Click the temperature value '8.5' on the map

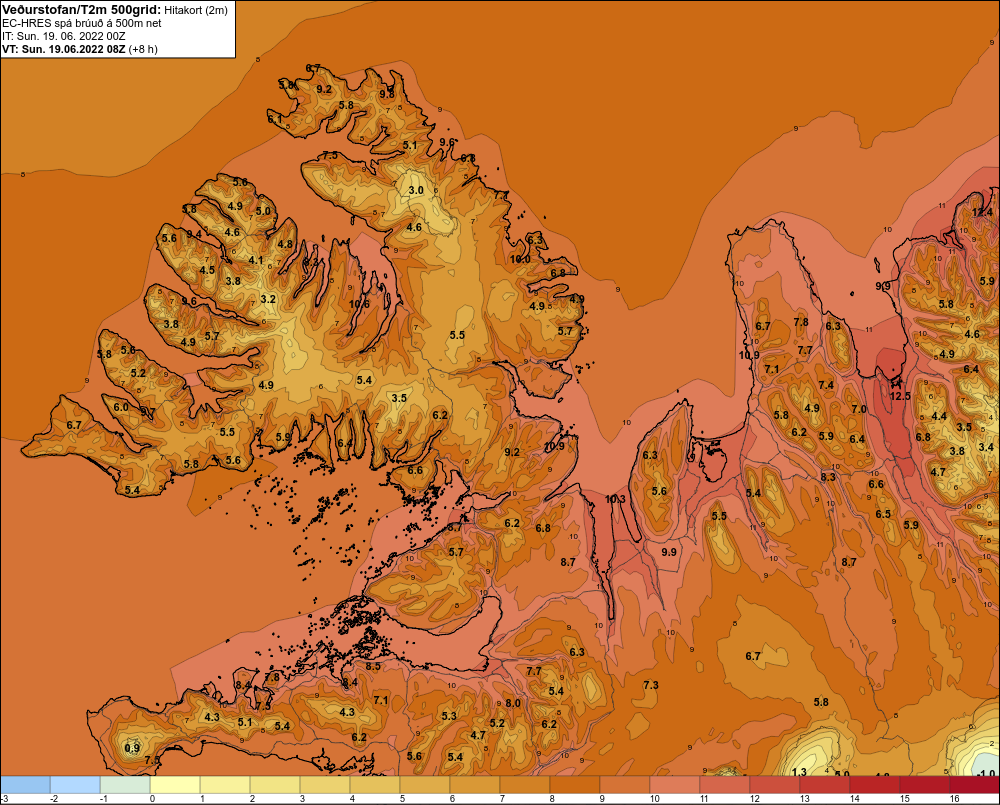(372, 666)
